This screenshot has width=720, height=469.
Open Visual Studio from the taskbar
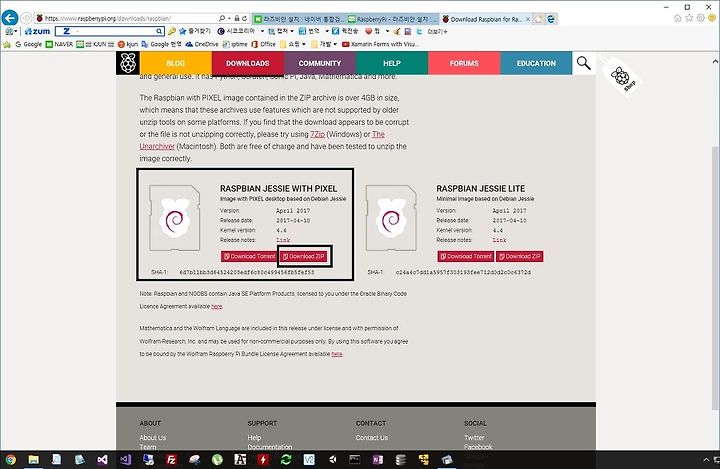coord(102,459)
